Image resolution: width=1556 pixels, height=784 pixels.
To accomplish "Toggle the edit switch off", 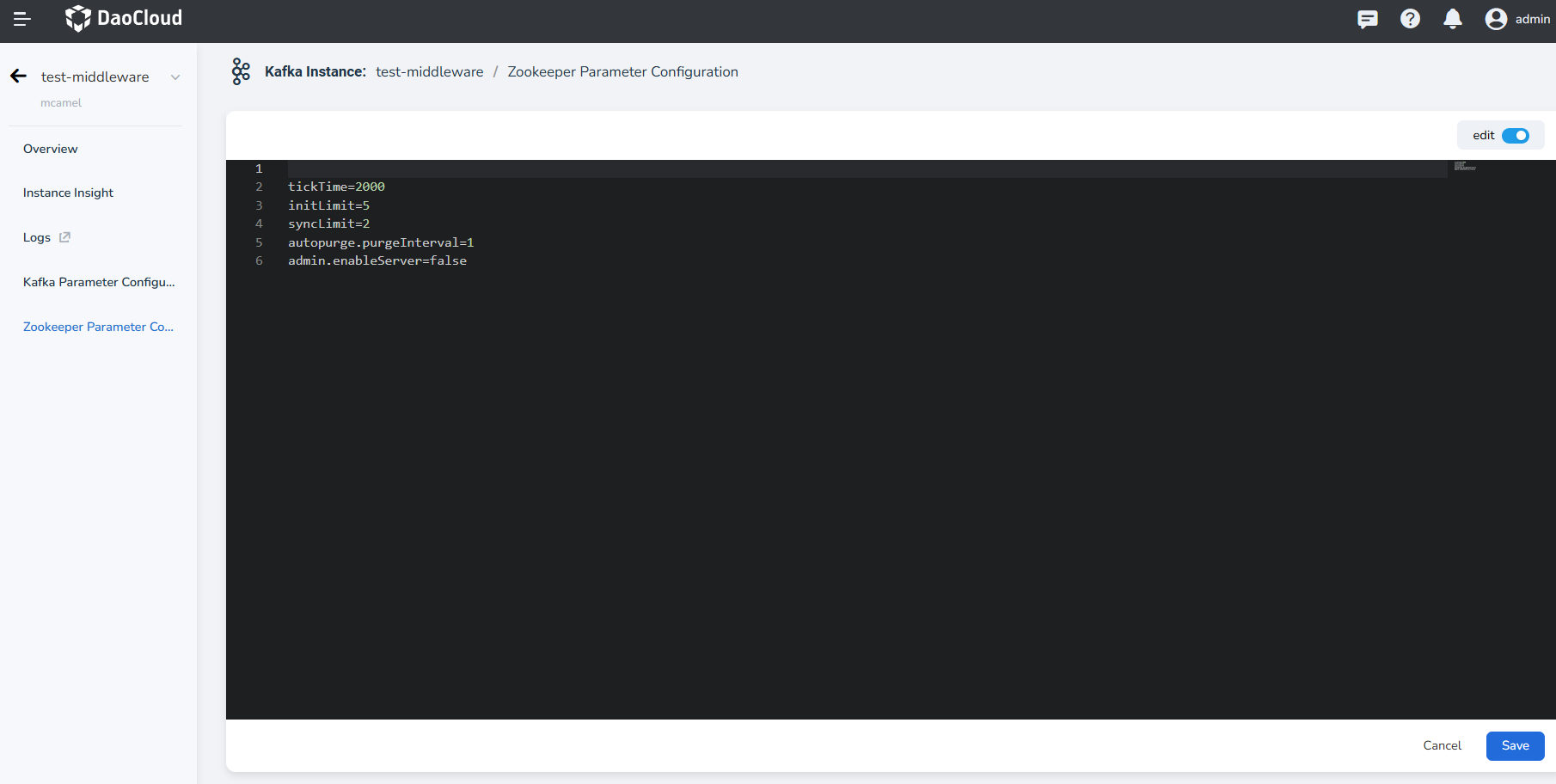I will 1515,136.
